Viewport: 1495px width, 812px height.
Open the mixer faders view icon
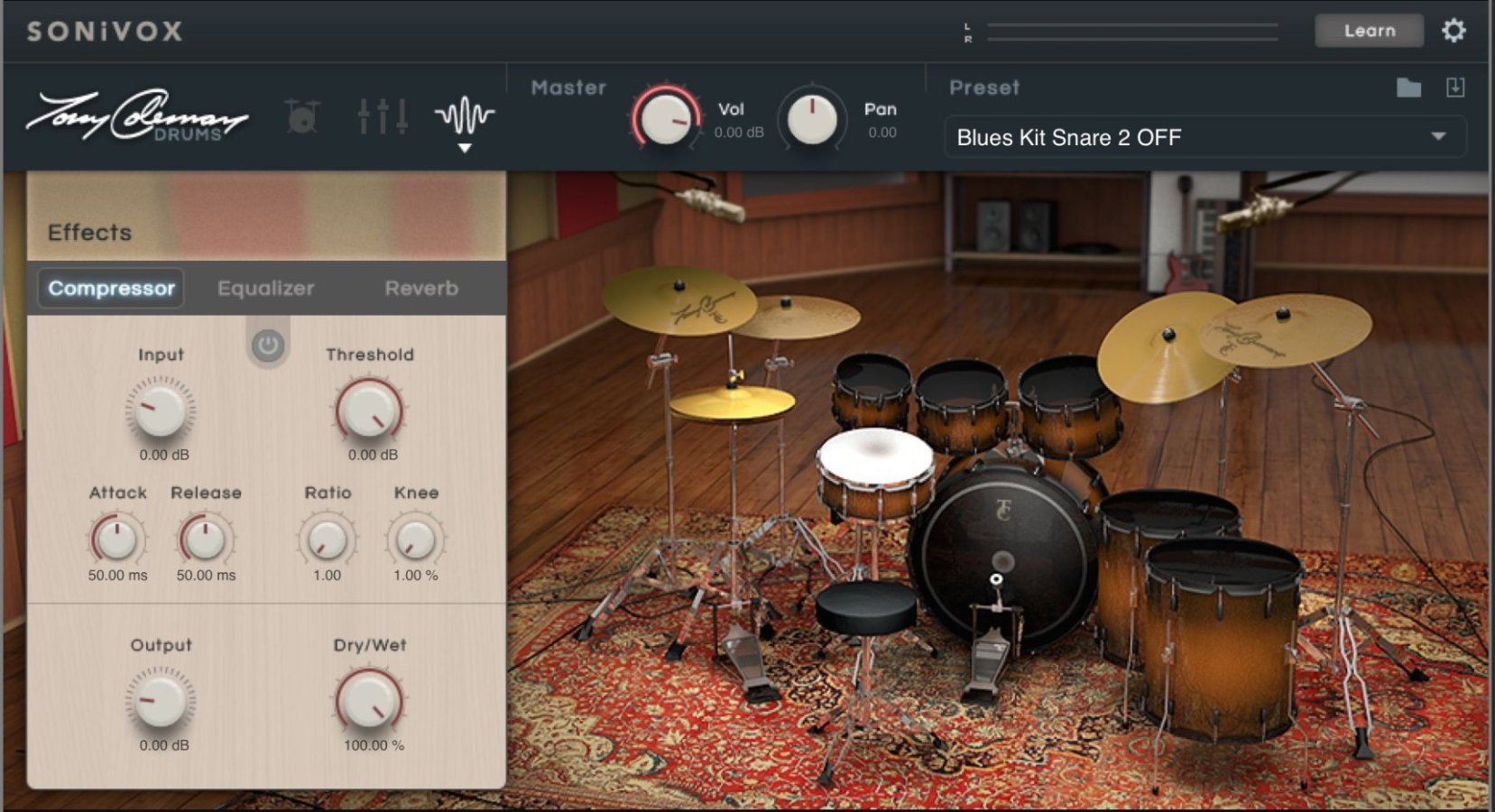pos(383,115)
